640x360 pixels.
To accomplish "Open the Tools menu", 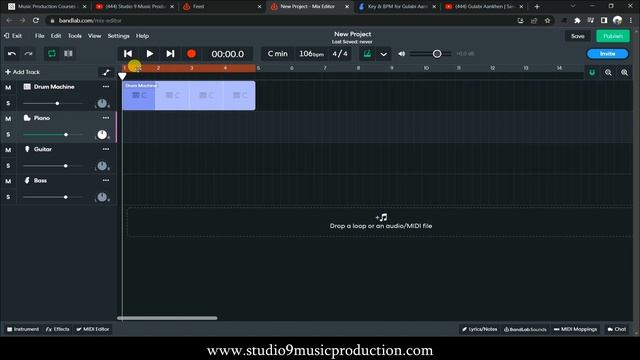I will click(x=75, y=36).
